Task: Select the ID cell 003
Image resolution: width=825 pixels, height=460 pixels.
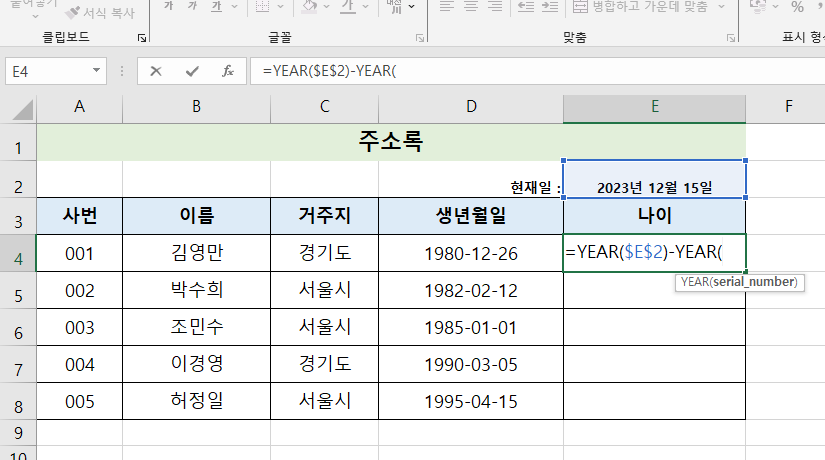Action: (x=79, y=327)
